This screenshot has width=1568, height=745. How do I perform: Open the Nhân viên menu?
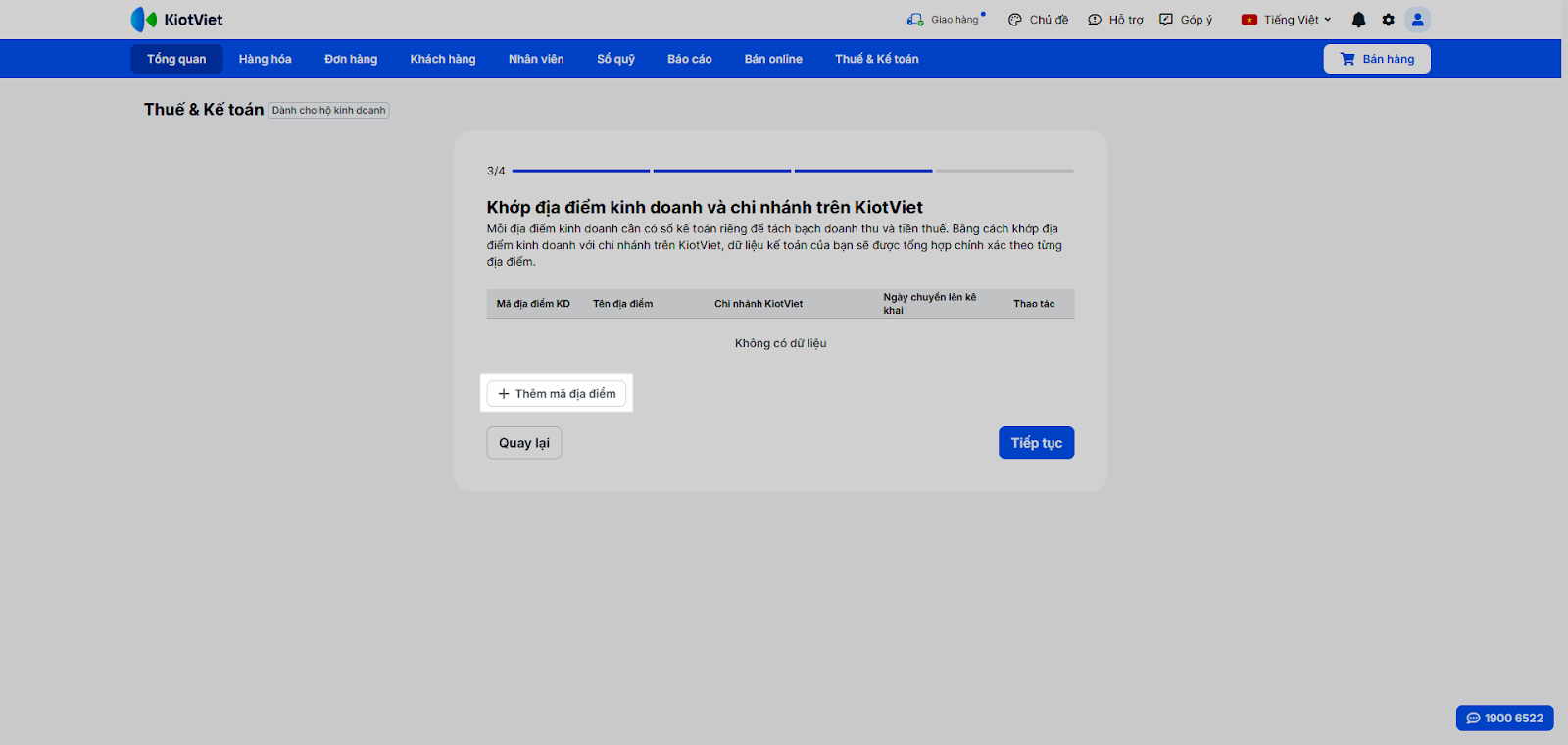(x=536, y=59)
